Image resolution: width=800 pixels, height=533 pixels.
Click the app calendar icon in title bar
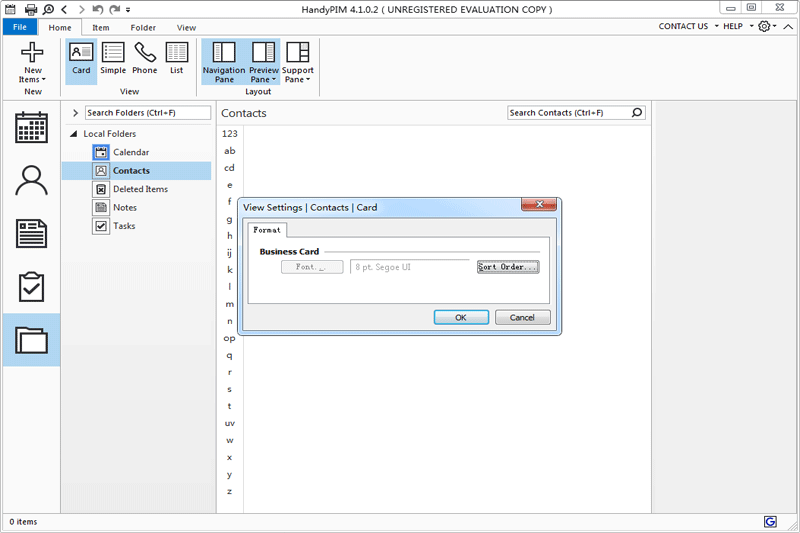point(10,9)
